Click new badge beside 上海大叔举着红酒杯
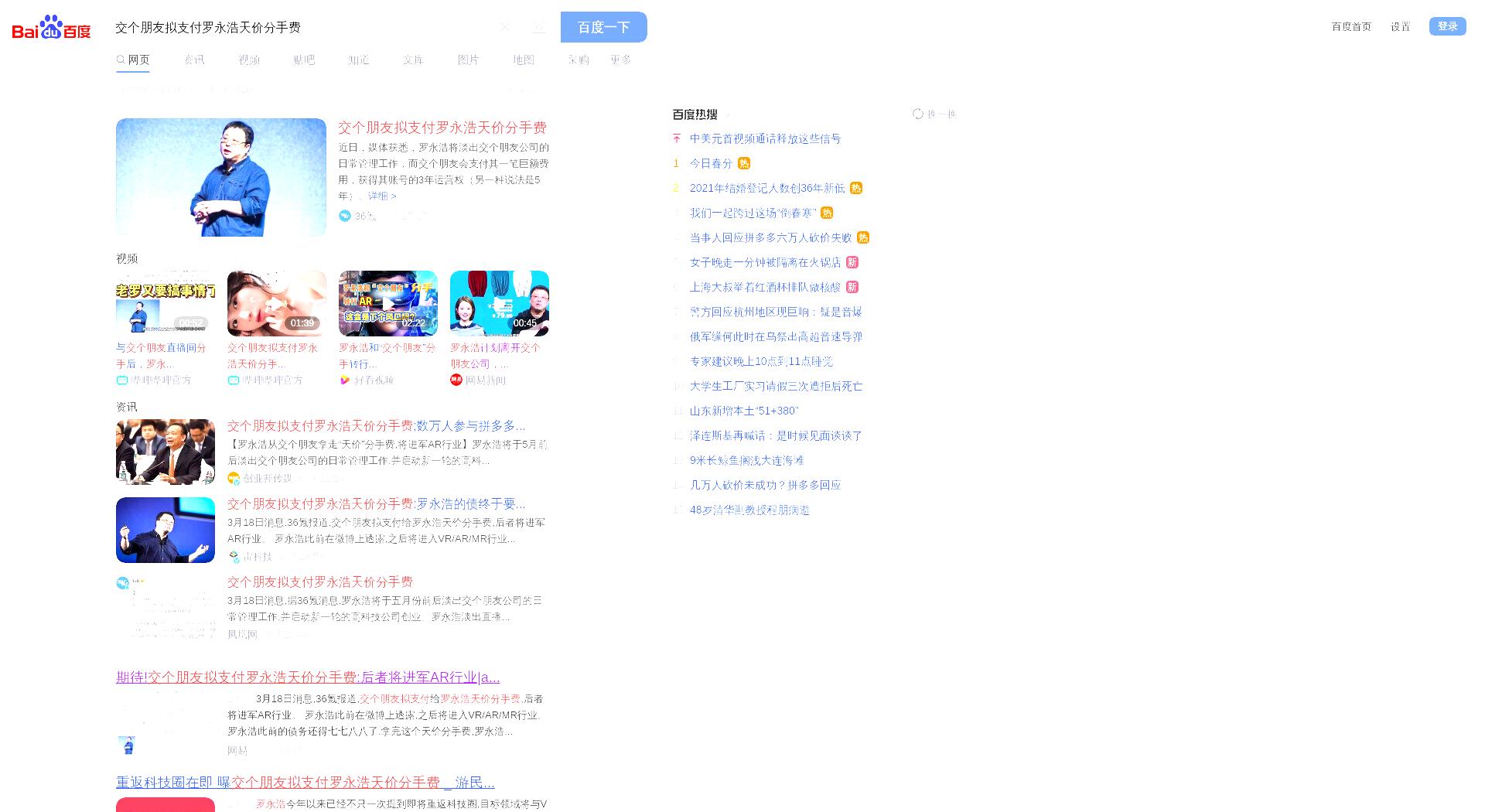This screenshot has height=812, width=1485. tap(852, 287)
